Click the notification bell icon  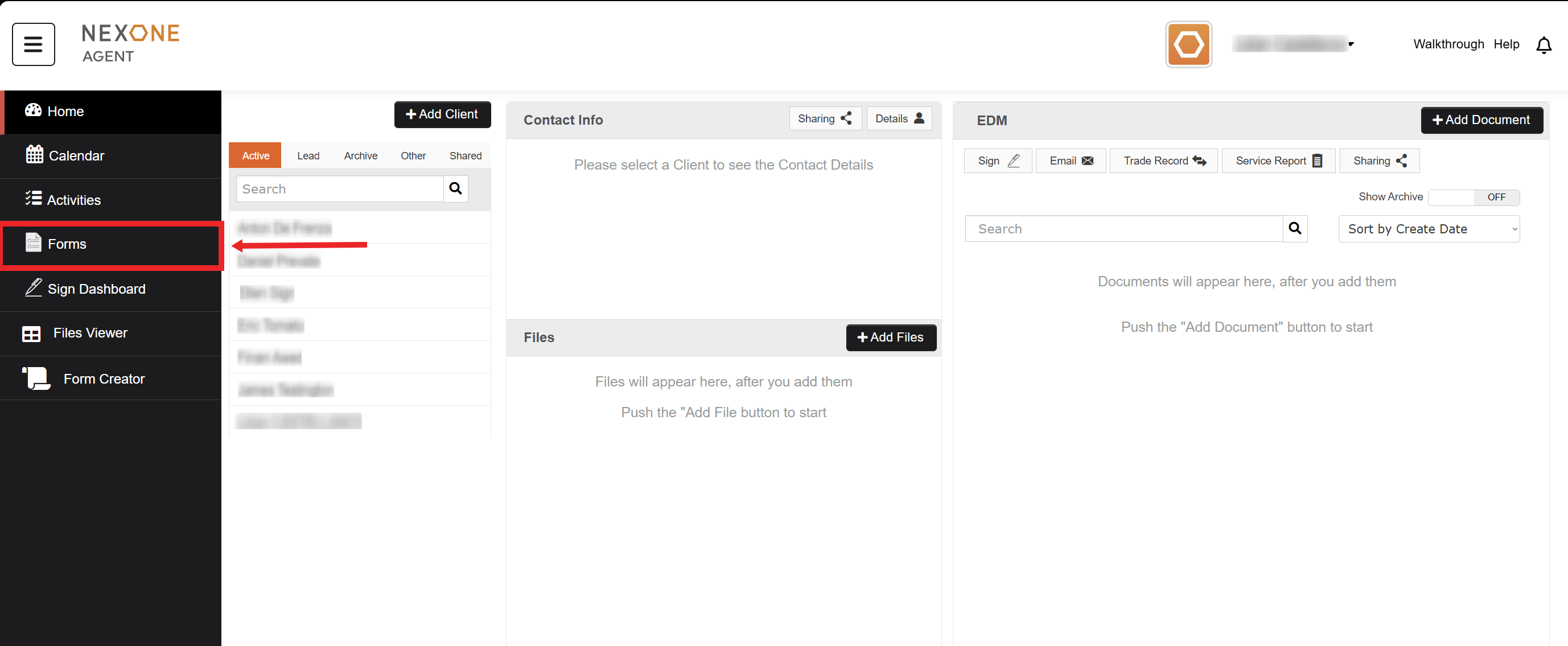coord(1543,44)
